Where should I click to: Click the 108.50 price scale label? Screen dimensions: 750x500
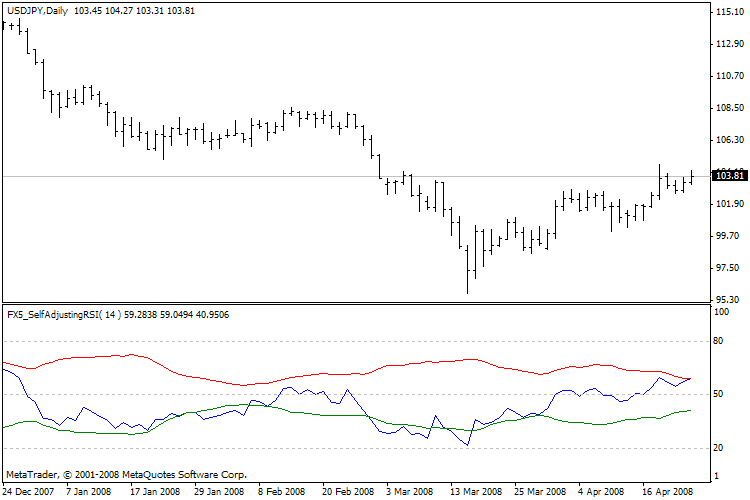click(x=729, y=108)
